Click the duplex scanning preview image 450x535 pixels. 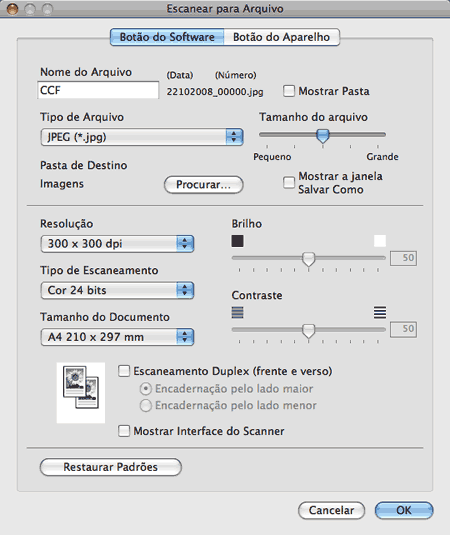pyautogui.click(x=81, y=393)
